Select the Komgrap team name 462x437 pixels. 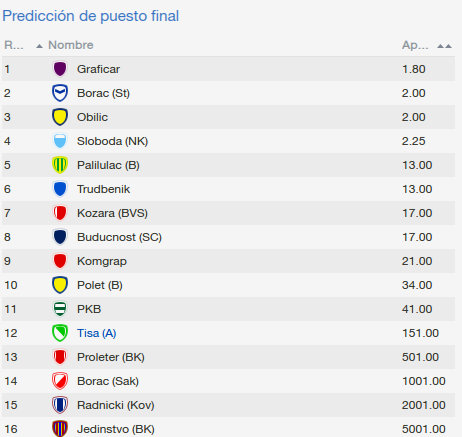102,261
